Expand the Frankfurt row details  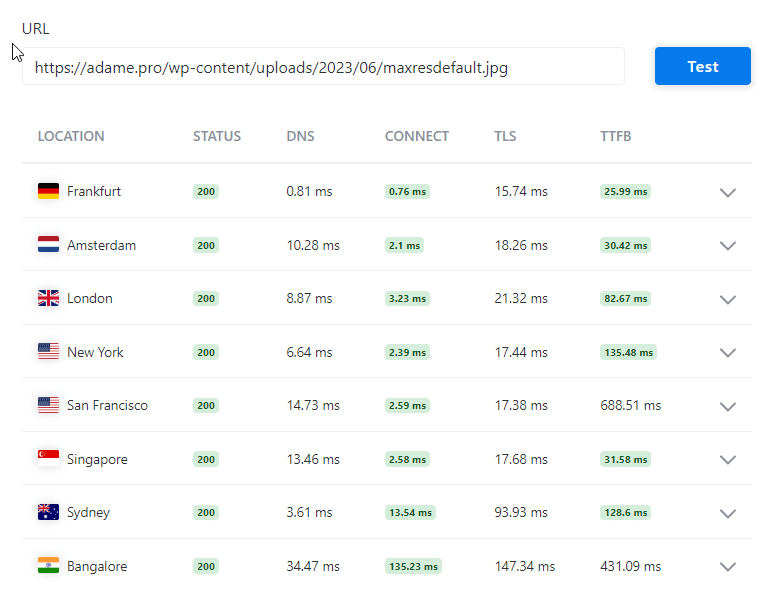coord(728,192)
